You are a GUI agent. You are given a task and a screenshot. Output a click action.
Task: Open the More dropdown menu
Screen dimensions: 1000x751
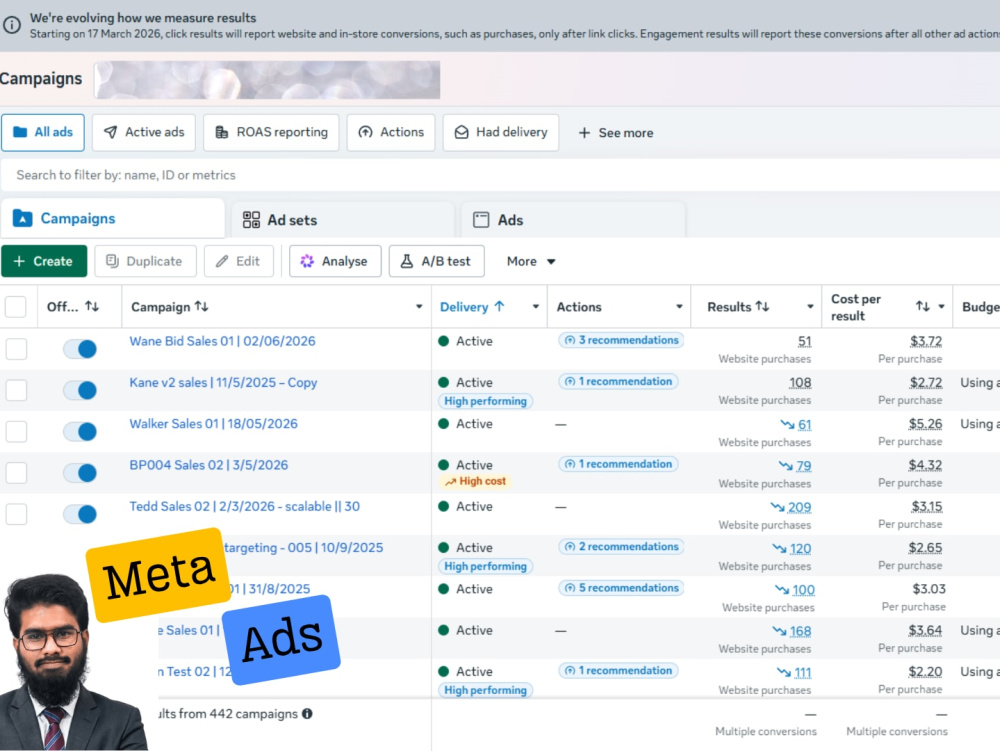531,261
